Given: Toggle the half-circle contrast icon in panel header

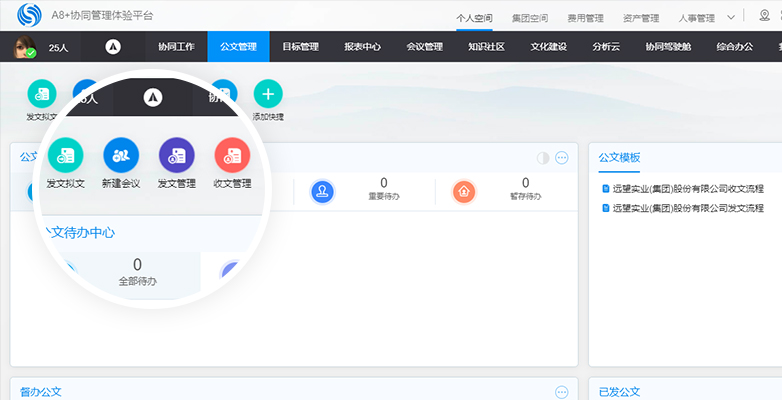Looking at the screenshot, I should pos(543,158).
